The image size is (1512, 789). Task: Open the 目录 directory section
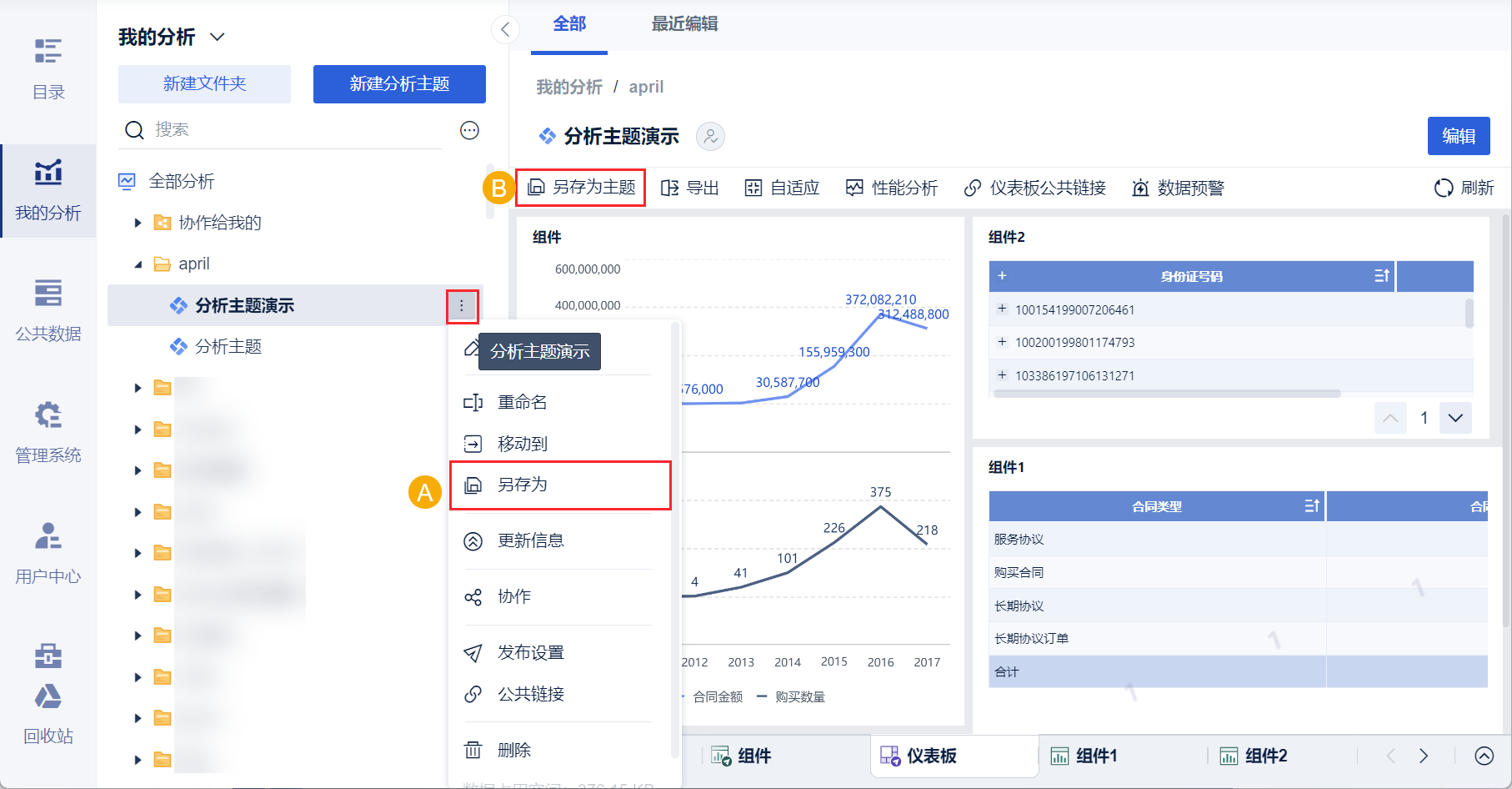point(48,69)
